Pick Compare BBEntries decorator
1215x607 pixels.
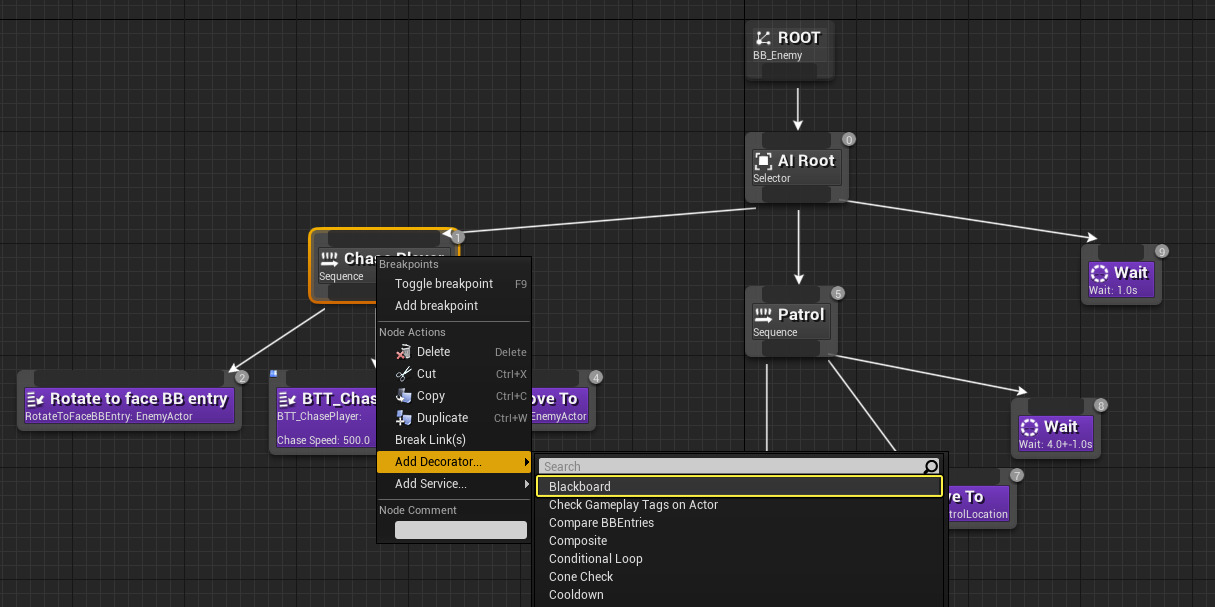pos(601,523)
